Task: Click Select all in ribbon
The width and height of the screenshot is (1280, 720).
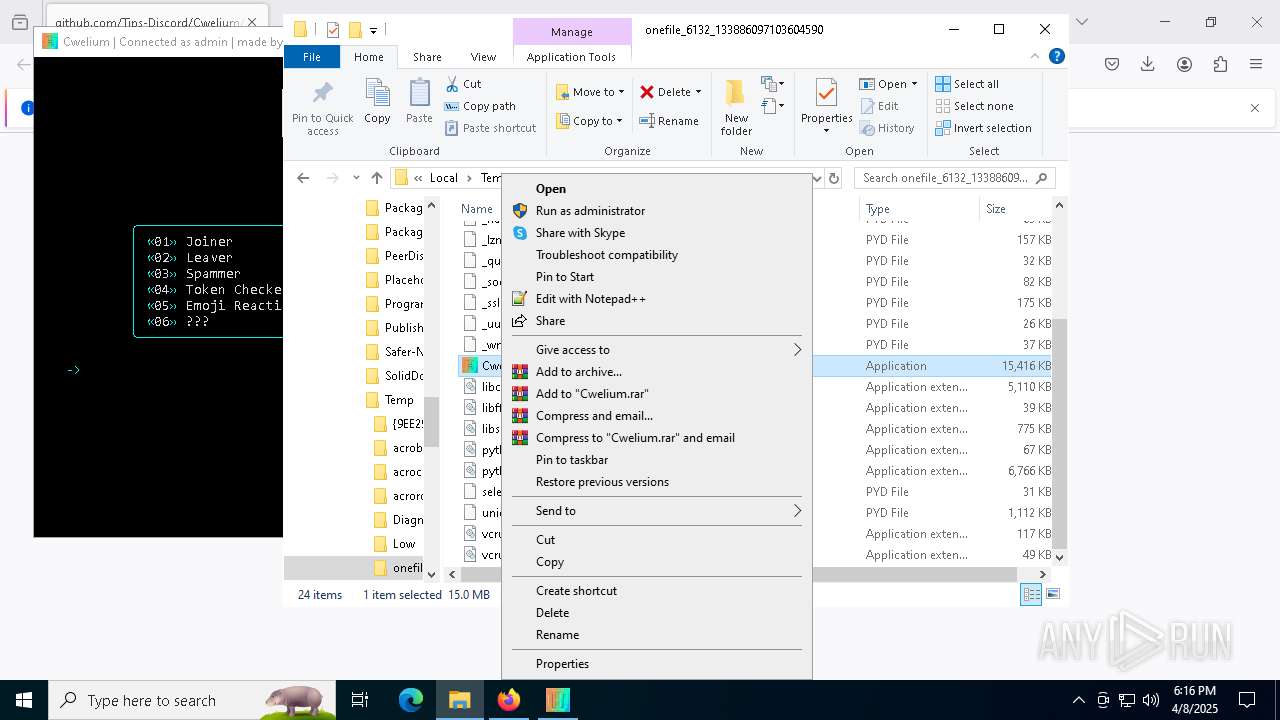Action: click(967, 84)
